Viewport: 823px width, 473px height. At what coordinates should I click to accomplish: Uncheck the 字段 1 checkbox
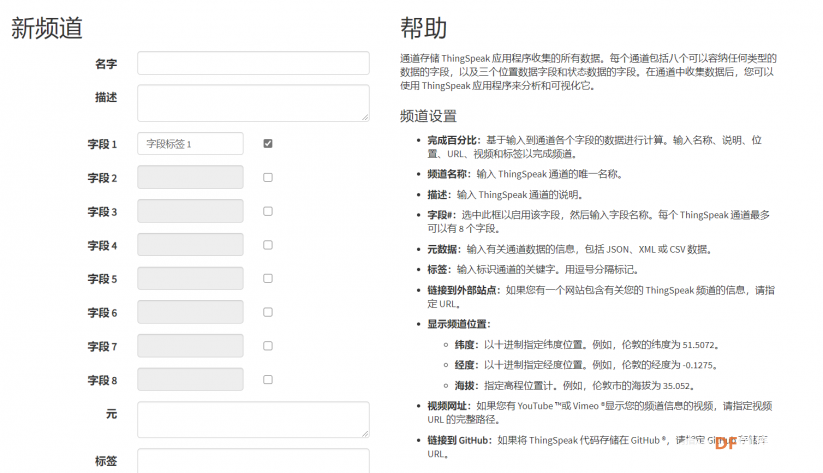[x=268, y=143]
